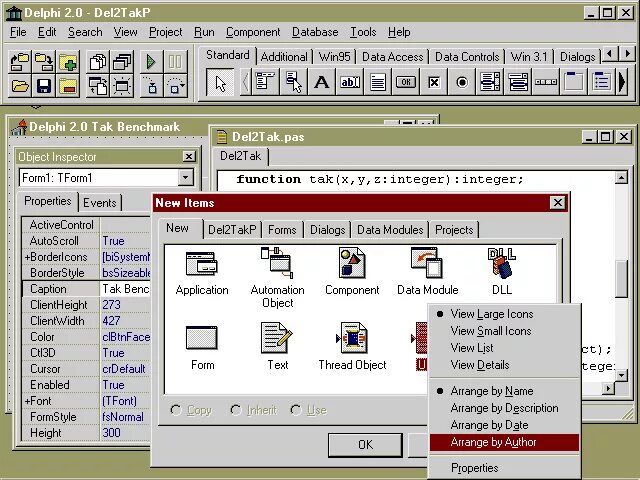Select the ComboBox component icon
640x480 pixels.
(x=519, y=82)
